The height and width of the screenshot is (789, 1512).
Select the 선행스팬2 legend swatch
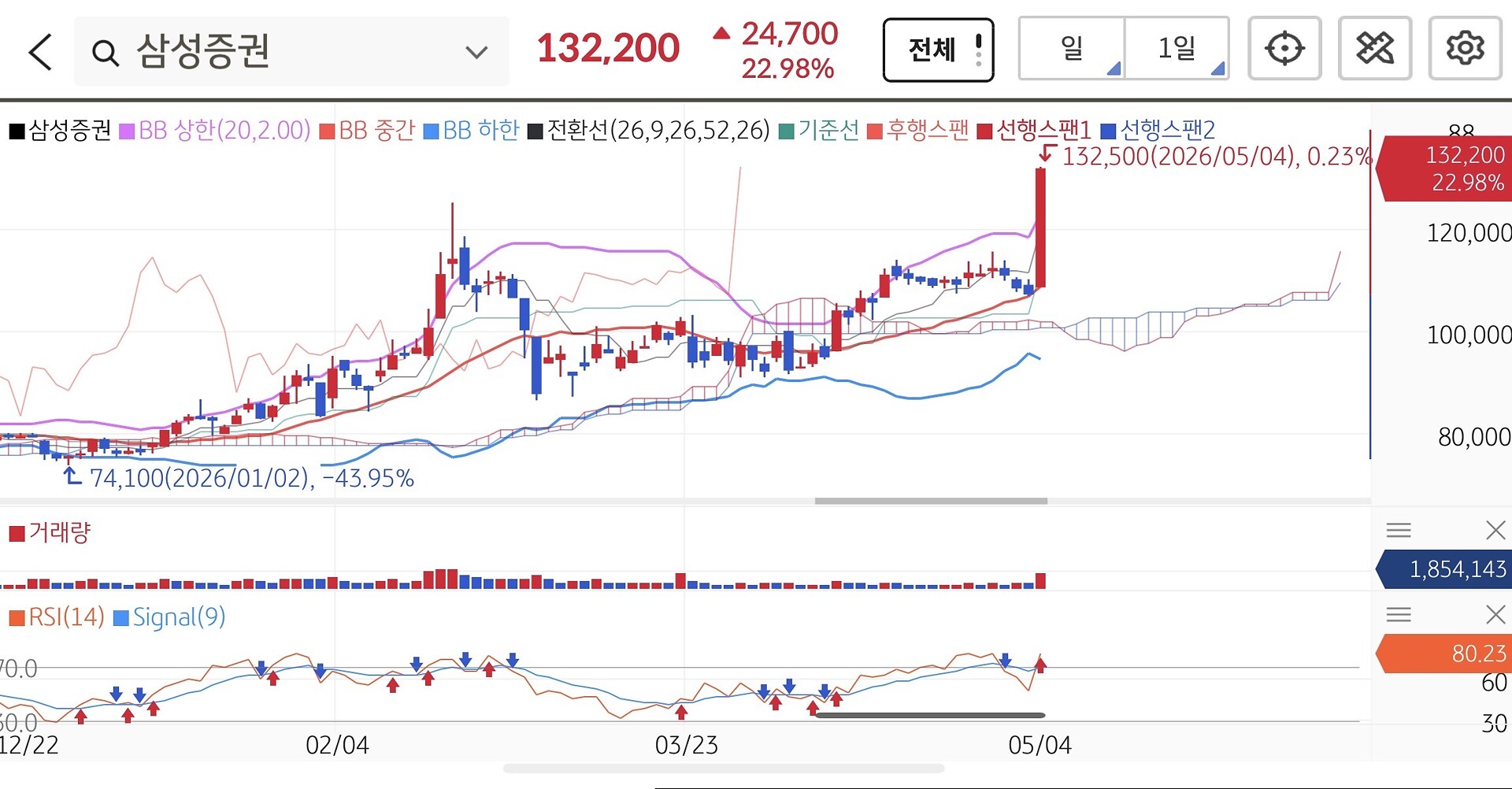1108,131
